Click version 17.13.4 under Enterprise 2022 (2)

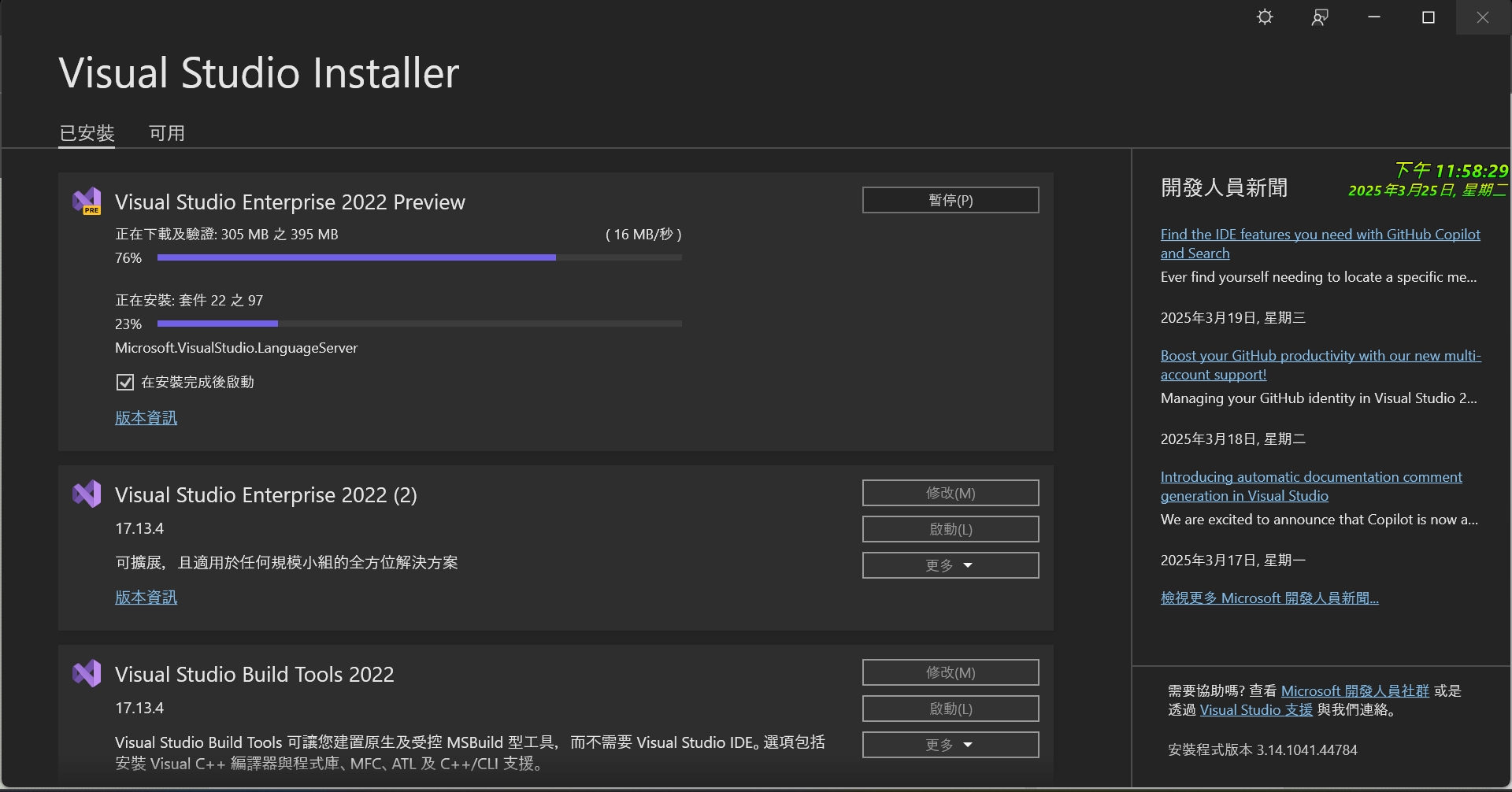click(x=139, y=529)
